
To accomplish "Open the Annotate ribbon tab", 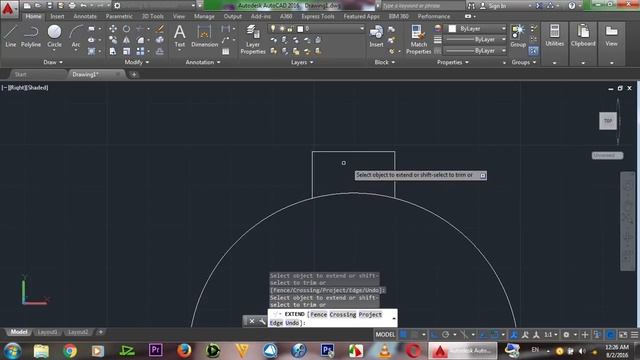I will click(85, 16).
